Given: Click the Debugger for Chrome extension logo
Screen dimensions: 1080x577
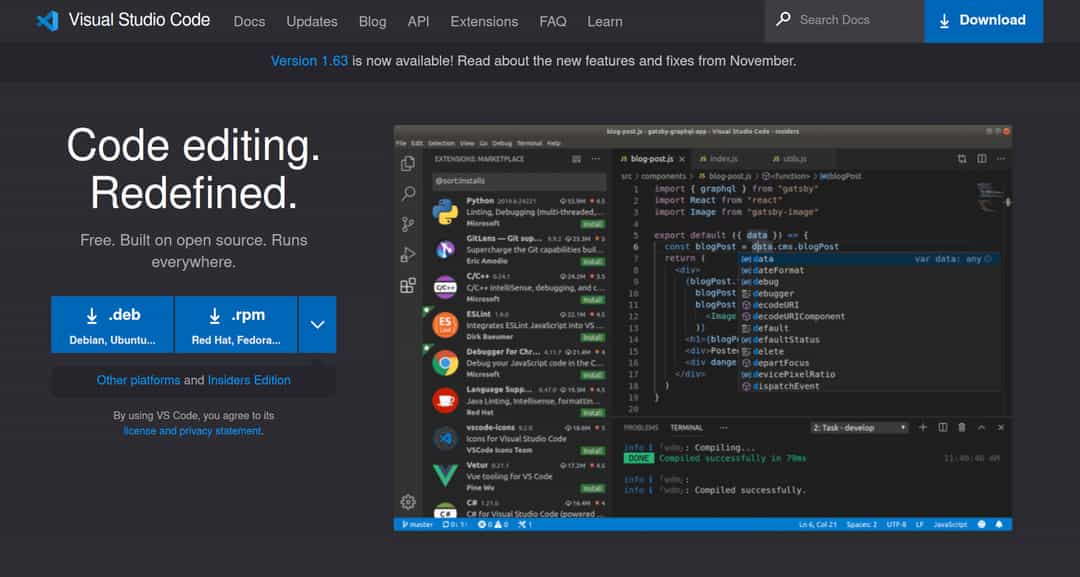Looking at the screenshot, I should click(446, 362).
